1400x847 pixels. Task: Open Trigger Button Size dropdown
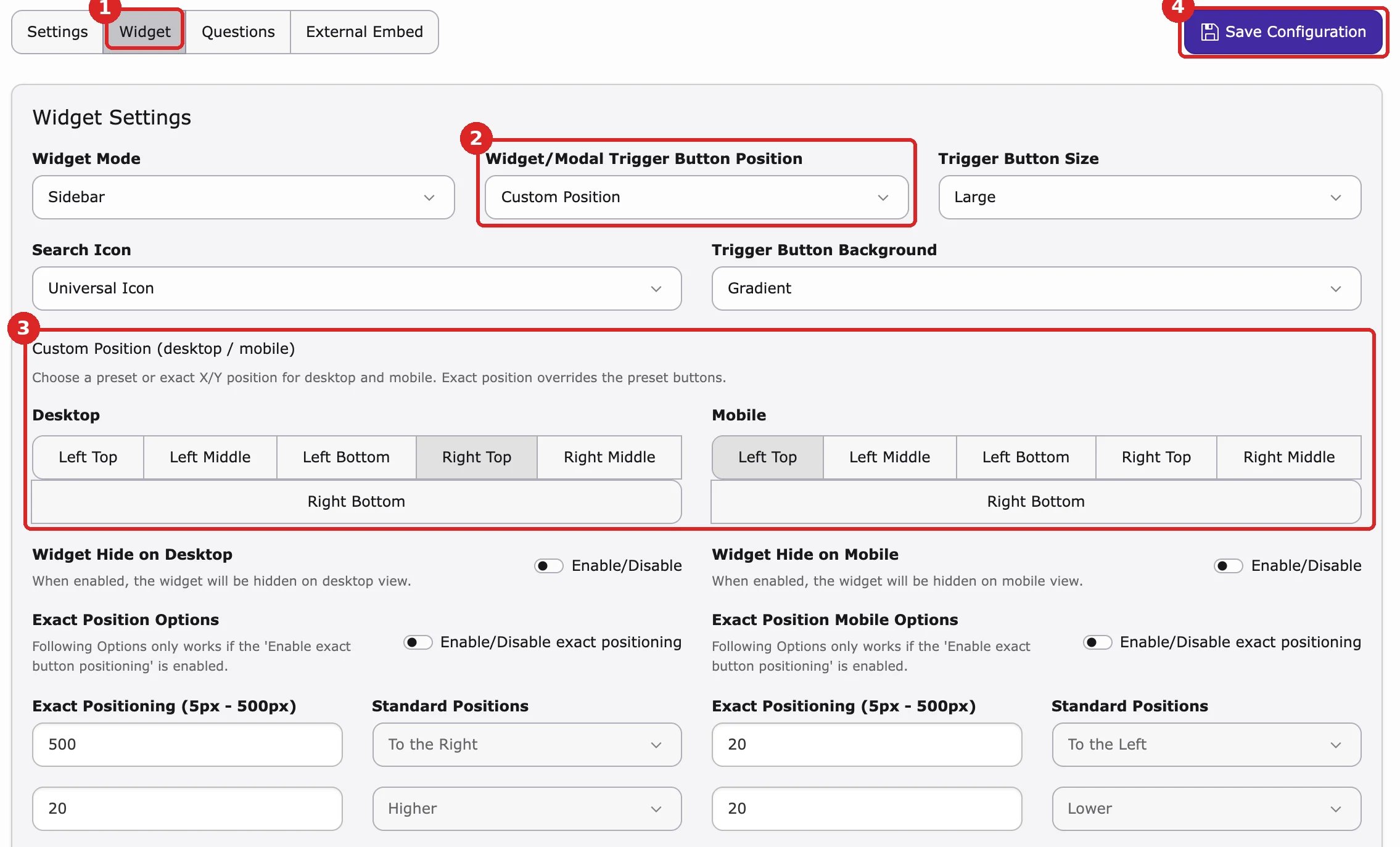1150,197
